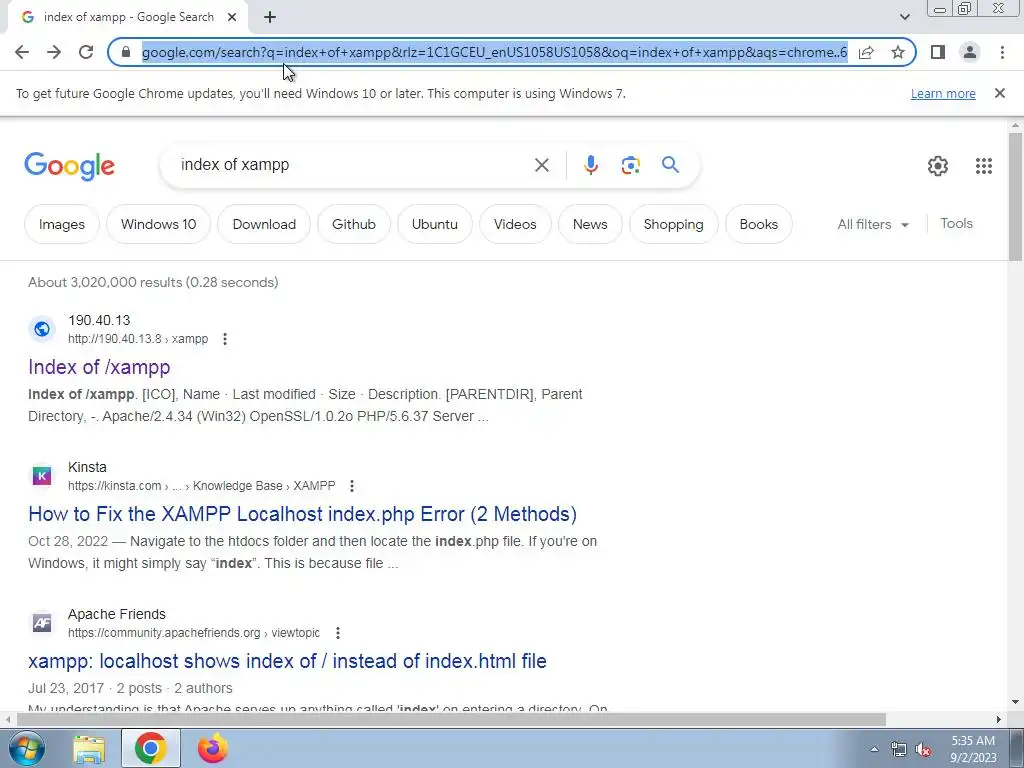Open Google quick settings gear
Image resolution: width=1024 pixels, height=768 pixels.
pos(938,166)
